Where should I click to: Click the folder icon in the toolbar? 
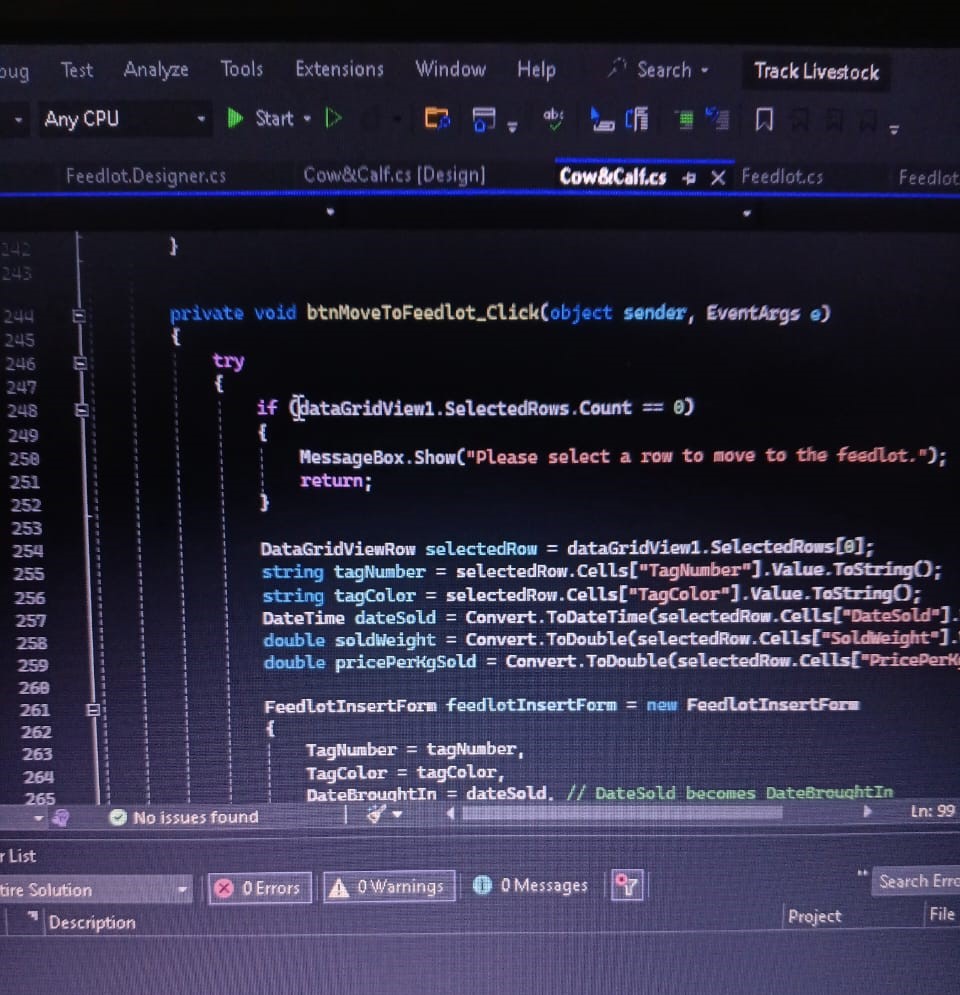[x=437, y=119]
